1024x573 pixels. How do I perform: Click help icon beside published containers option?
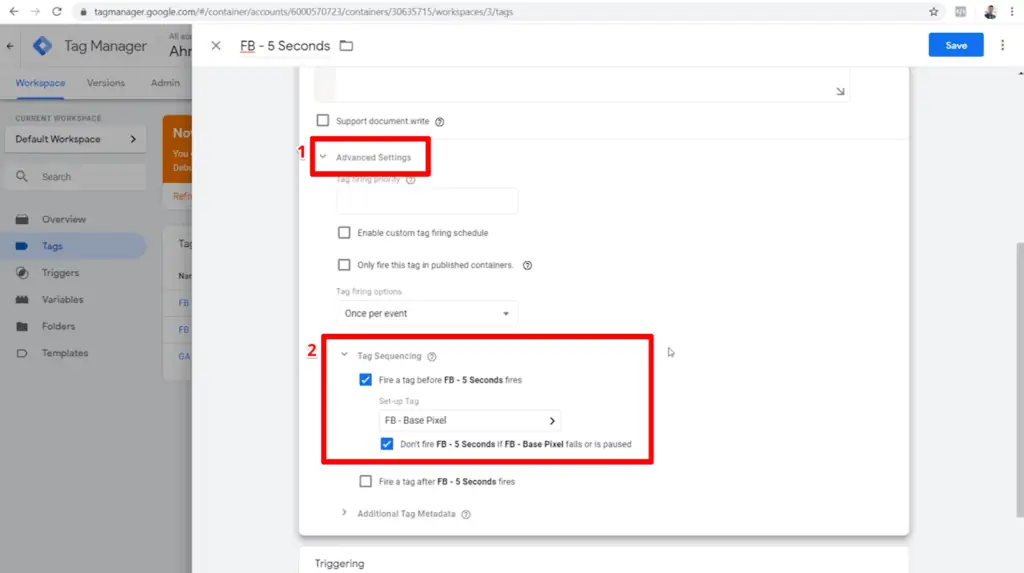click(x=527, y=265)
